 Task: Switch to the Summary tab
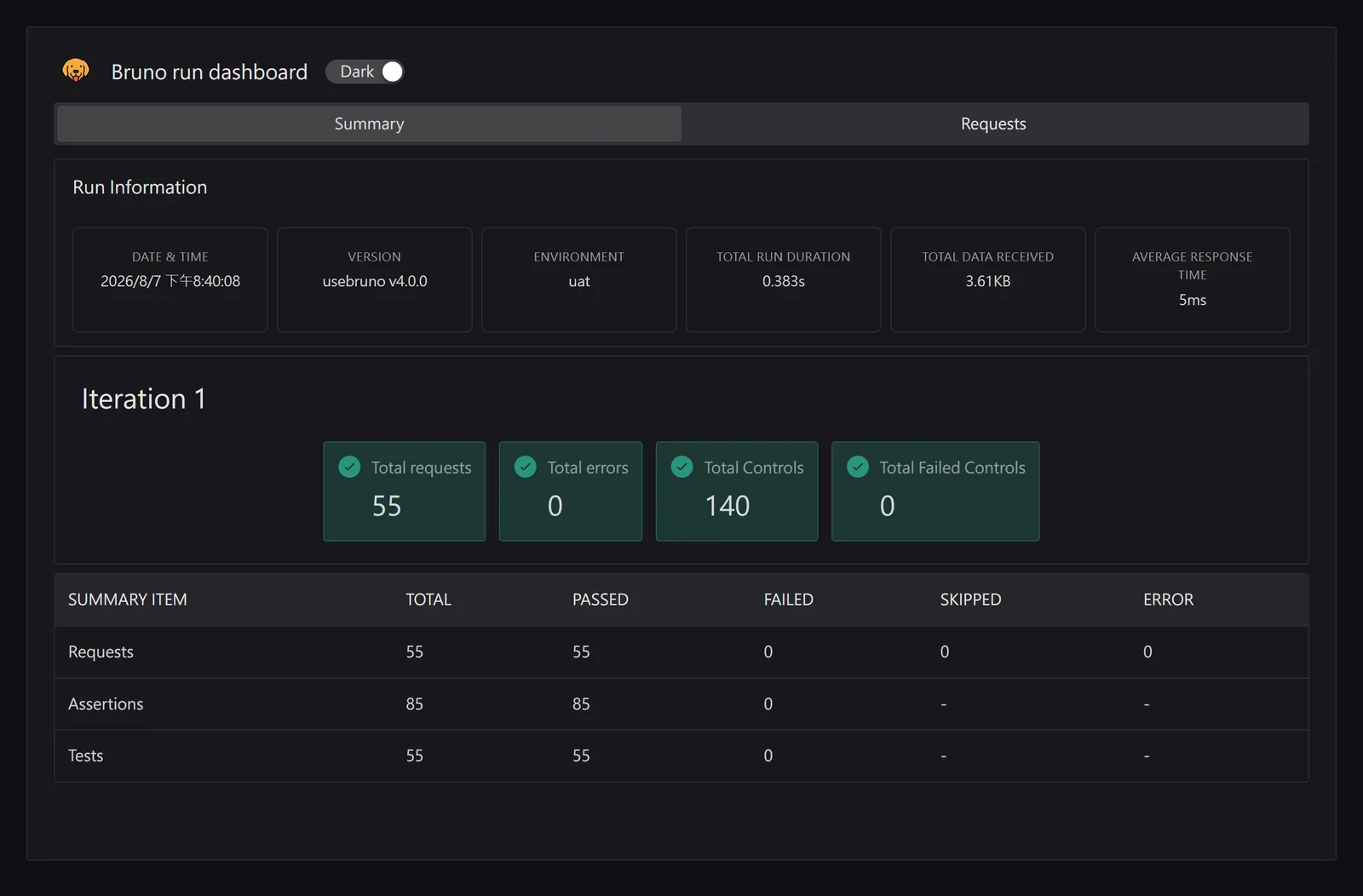369,123
